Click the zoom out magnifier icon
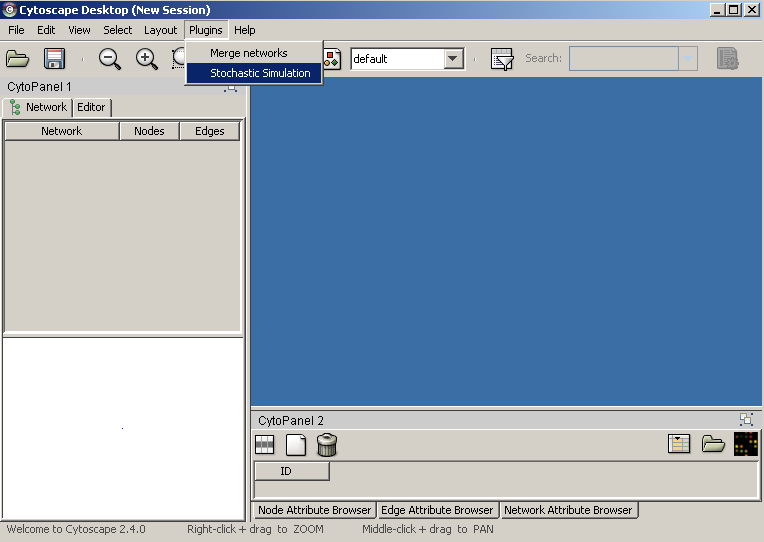Image resolution: width=764 pixels, height=542 pixels. (110, 59)
